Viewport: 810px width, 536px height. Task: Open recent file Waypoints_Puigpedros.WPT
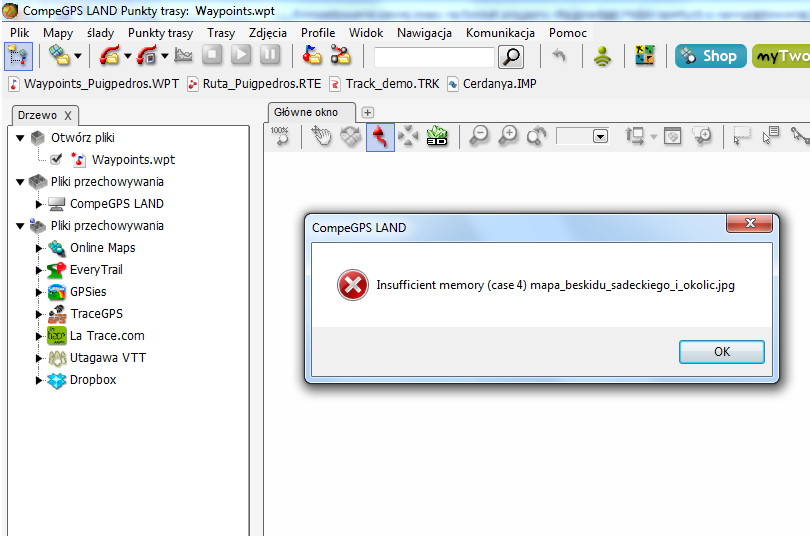click(x=94, y=84)
